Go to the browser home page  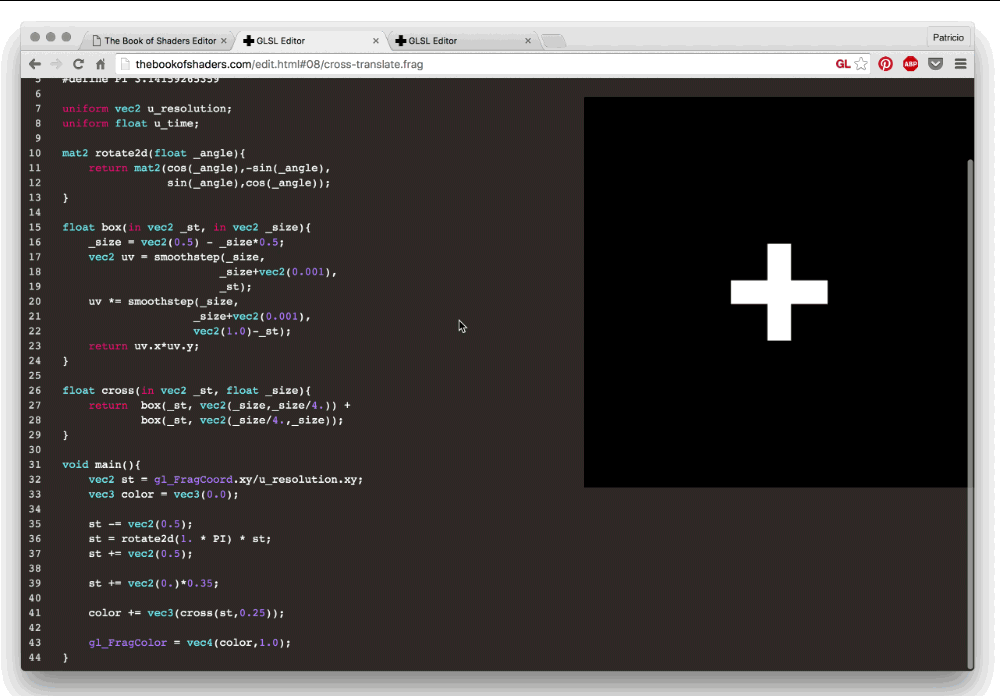101,64
